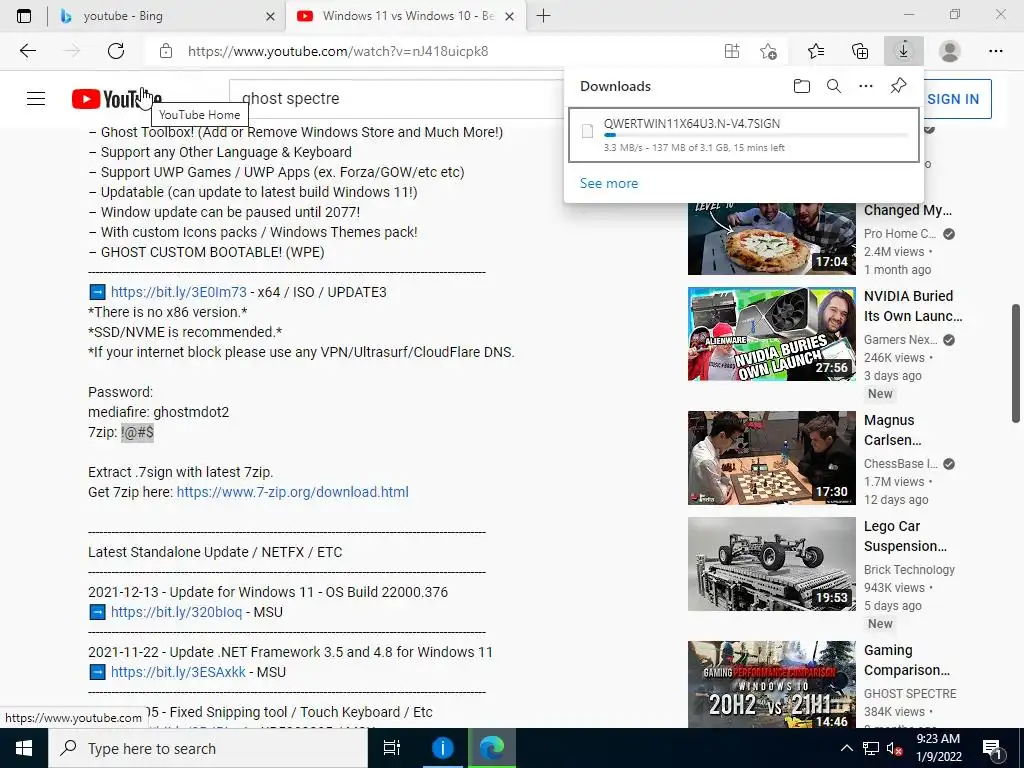The image size is (1024, 768).
Task: Open the network tray icon
Action: coord(871,748)
